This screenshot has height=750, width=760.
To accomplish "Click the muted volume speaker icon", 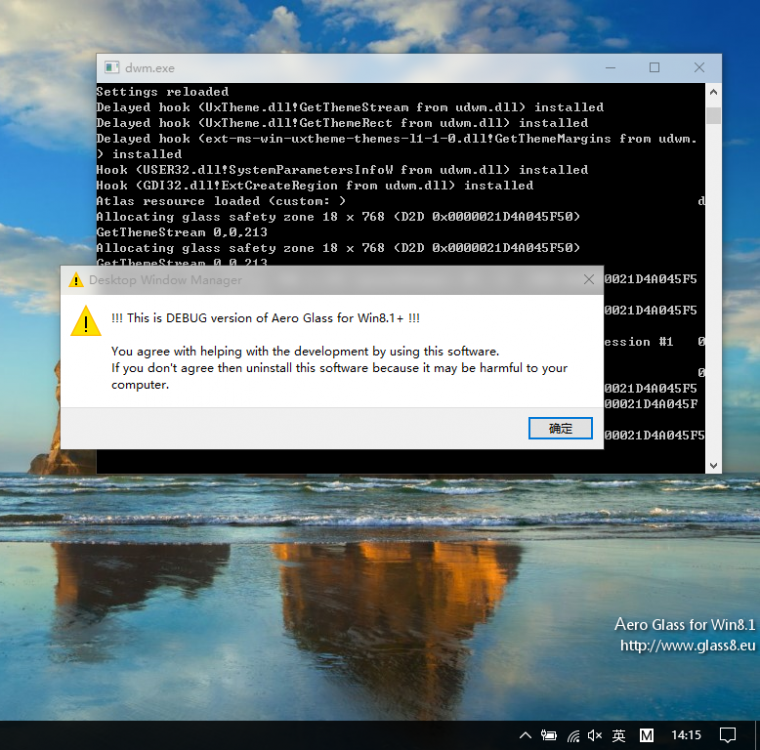I will coord(595,735).
